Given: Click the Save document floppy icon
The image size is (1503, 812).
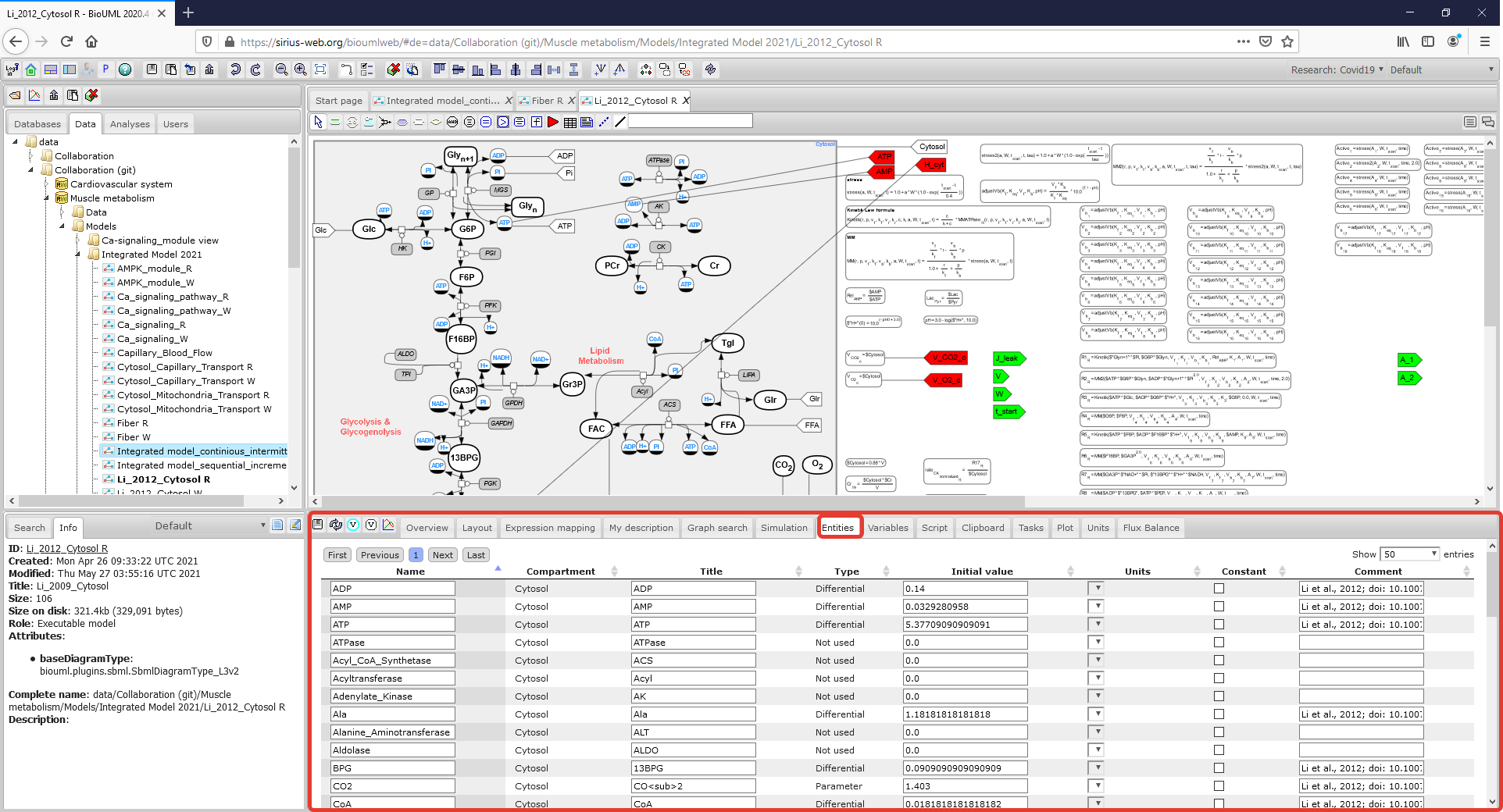Looking at the screenshot, I should [152, 69].
